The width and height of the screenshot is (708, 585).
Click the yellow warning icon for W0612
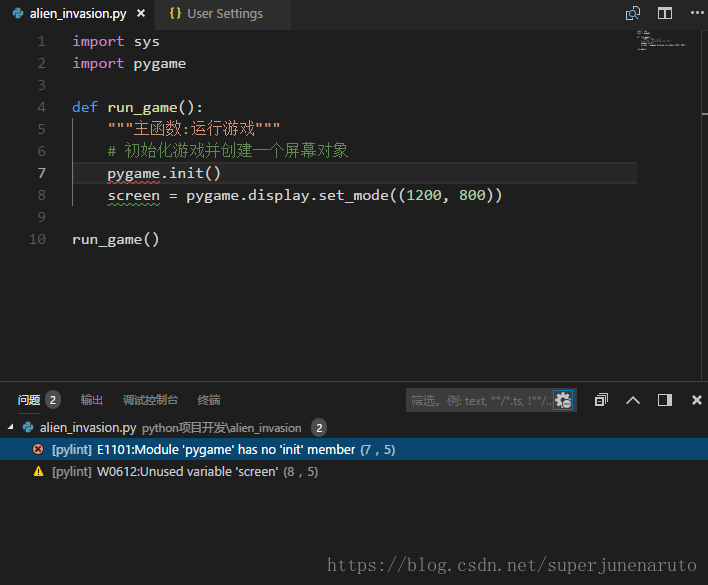(39, 471)
